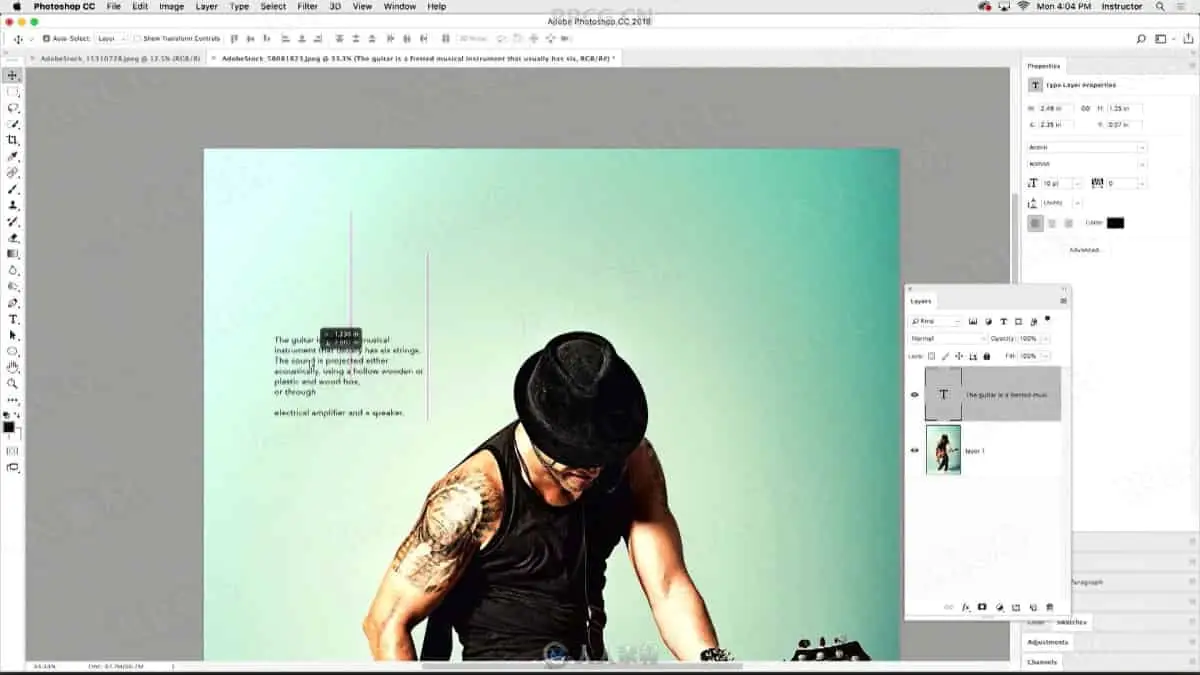Click the Search icon in options bar
Image resolution: width=1200 pixels, height=675 pixels.
pyautogui.click(x=1141, y=39)
